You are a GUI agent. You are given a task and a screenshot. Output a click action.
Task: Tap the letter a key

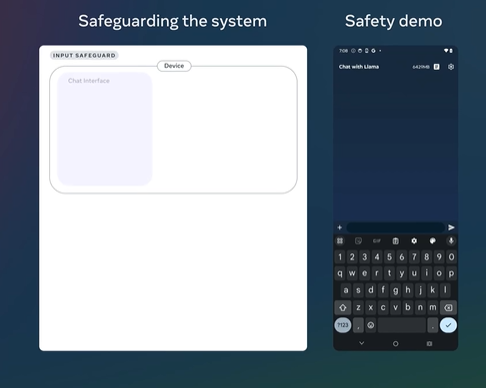pyautogui.click(x=346, y=290)
